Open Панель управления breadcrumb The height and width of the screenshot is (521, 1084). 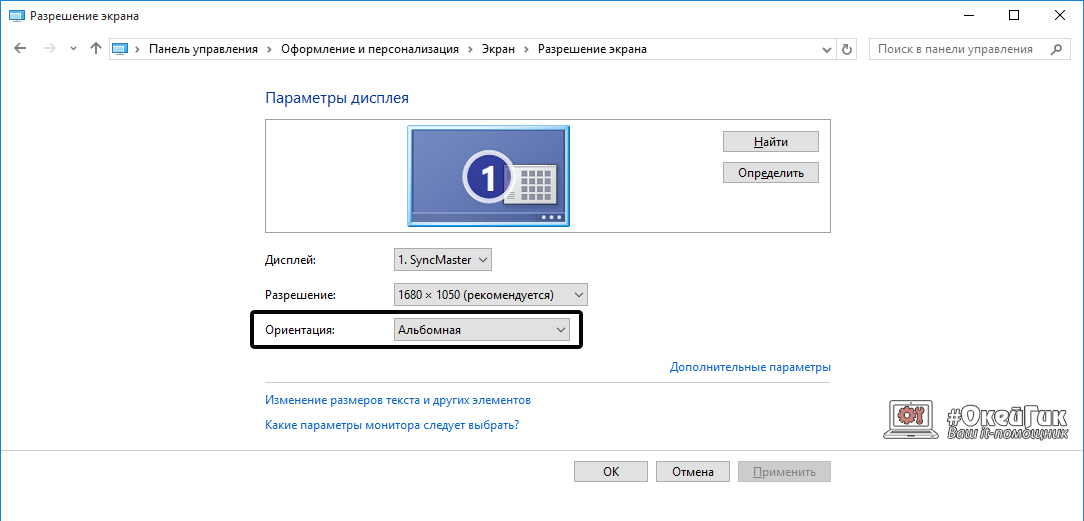(x=203, y=49)
